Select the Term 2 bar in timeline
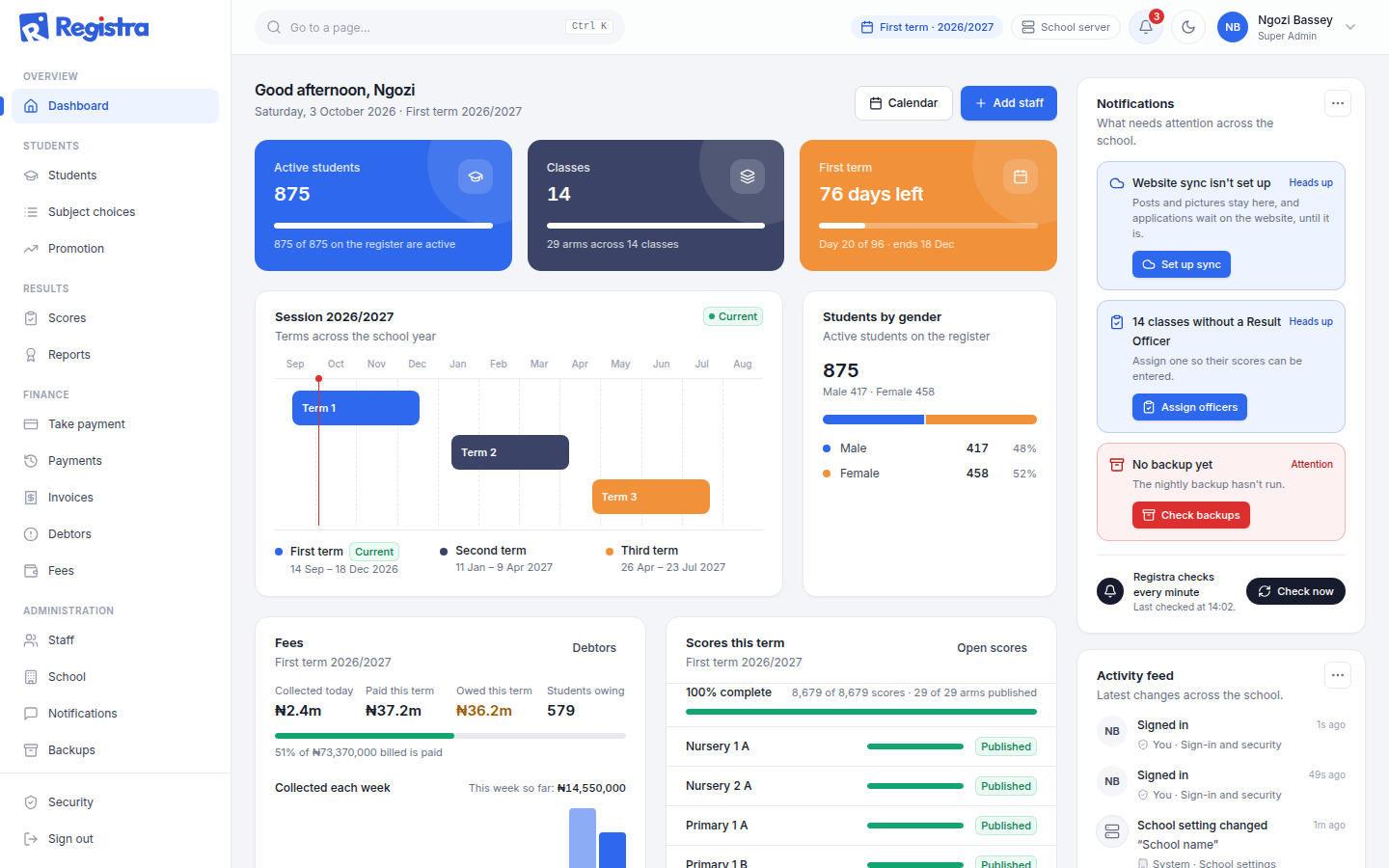 (510, 452)
